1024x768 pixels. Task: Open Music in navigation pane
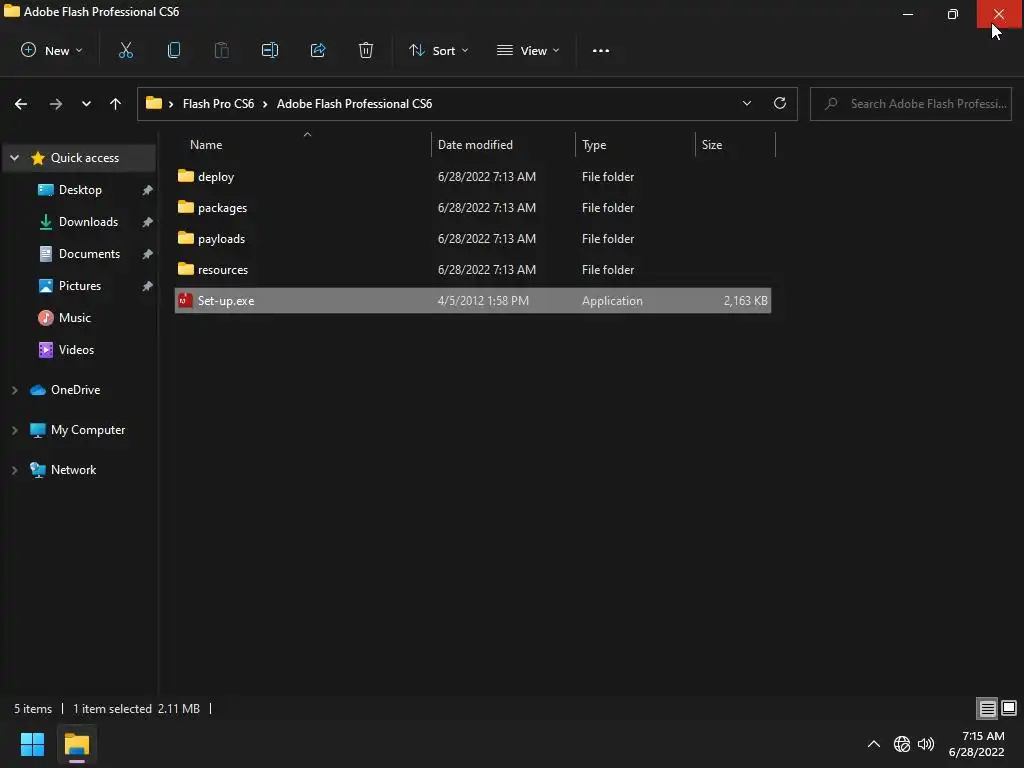(x=74, y=318)
